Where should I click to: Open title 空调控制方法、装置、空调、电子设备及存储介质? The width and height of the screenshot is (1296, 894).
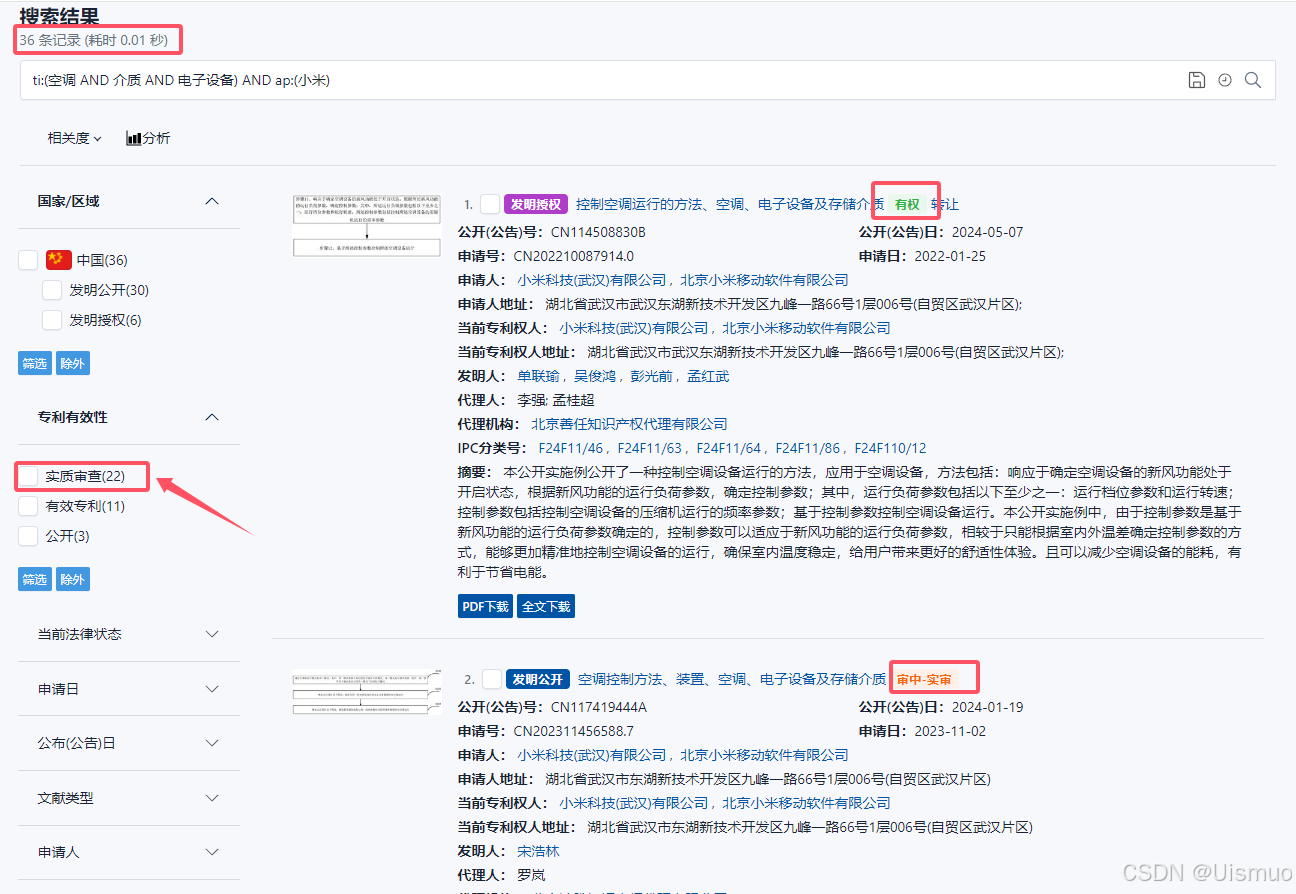(732, 679)
